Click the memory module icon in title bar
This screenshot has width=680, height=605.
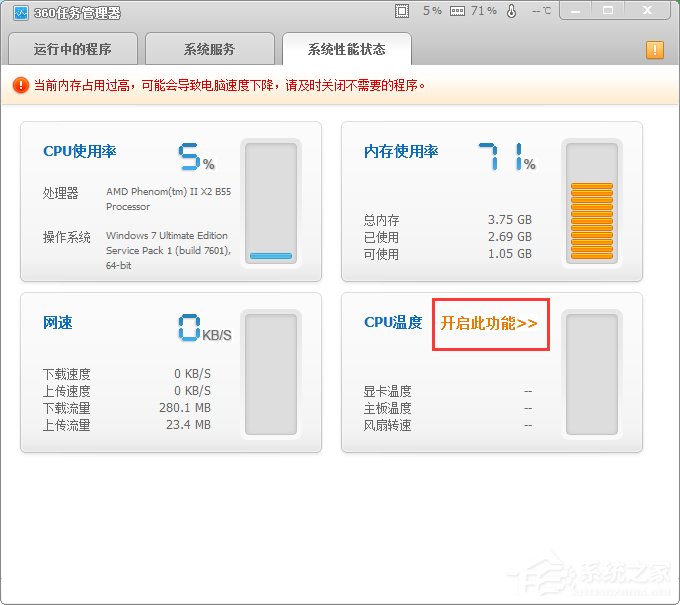(x=457, y=12)
